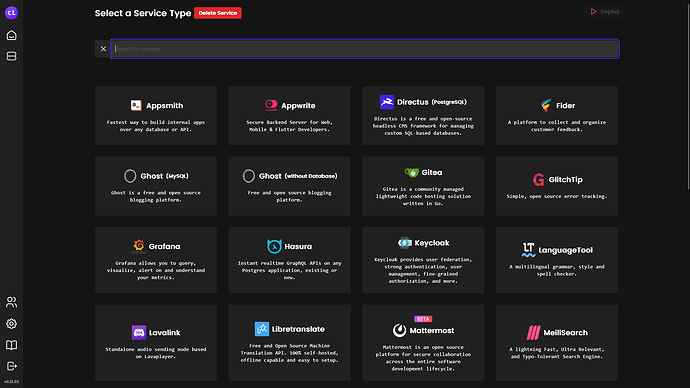Click the MeiliSearch logo icon

point(533,333)
